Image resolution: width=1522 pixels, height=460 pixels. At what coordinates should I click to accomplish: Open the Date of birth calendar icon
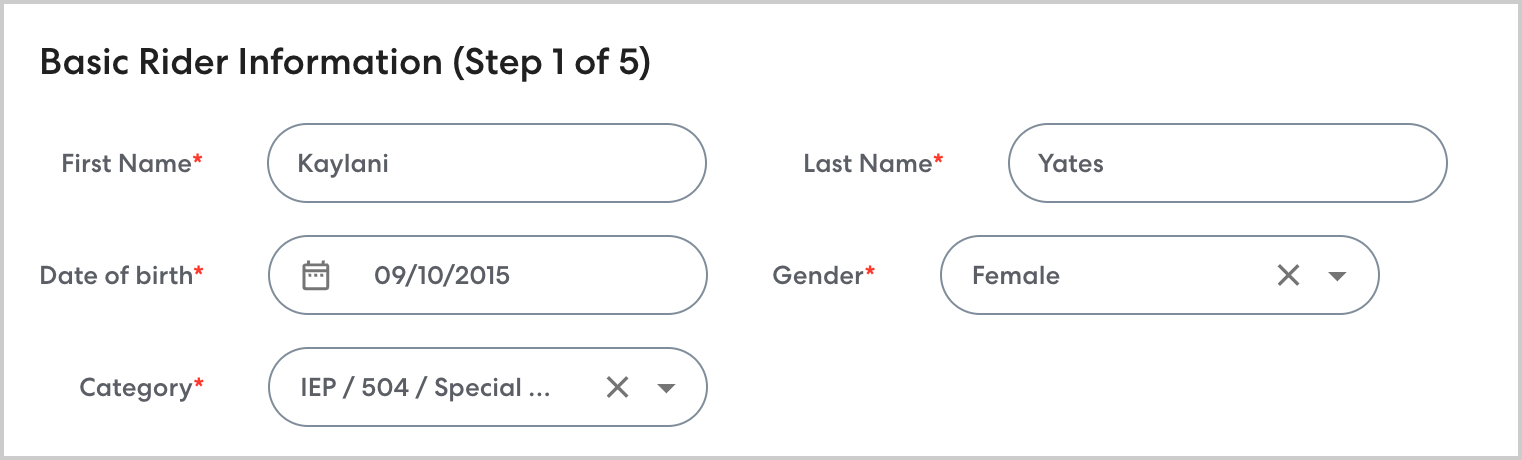tap(316, 275)
